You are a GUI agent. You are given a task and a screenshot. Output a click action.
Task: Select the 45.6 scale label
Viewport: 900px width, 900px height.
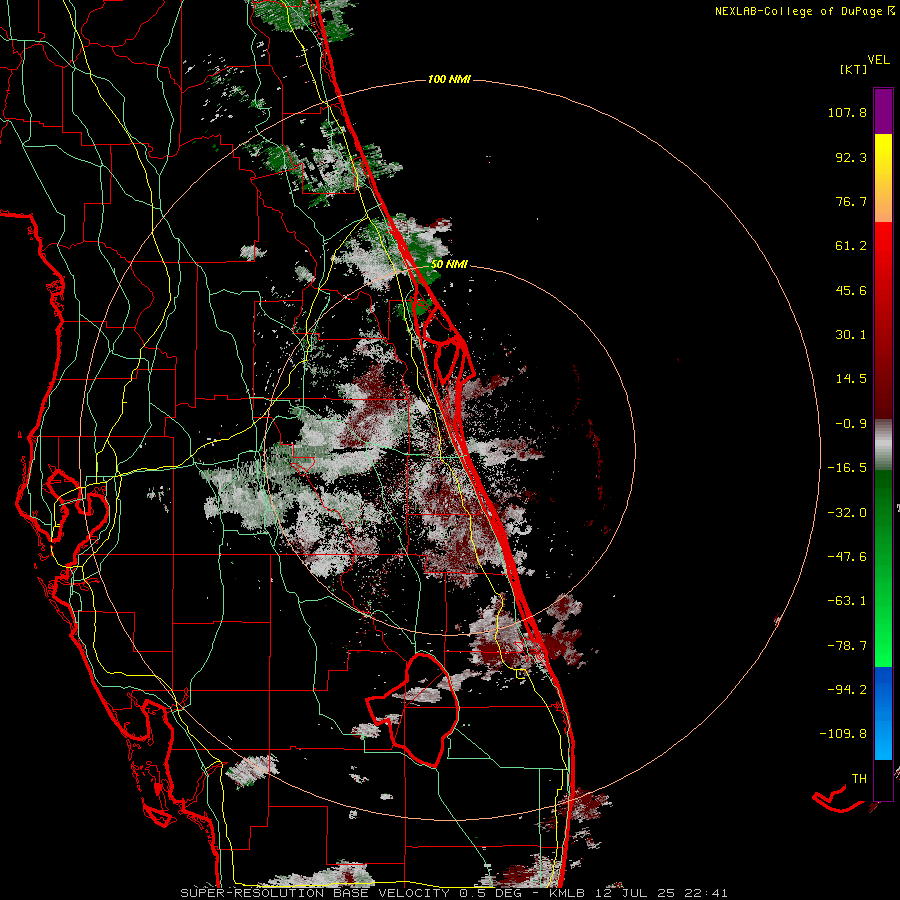tap(851, 290)
